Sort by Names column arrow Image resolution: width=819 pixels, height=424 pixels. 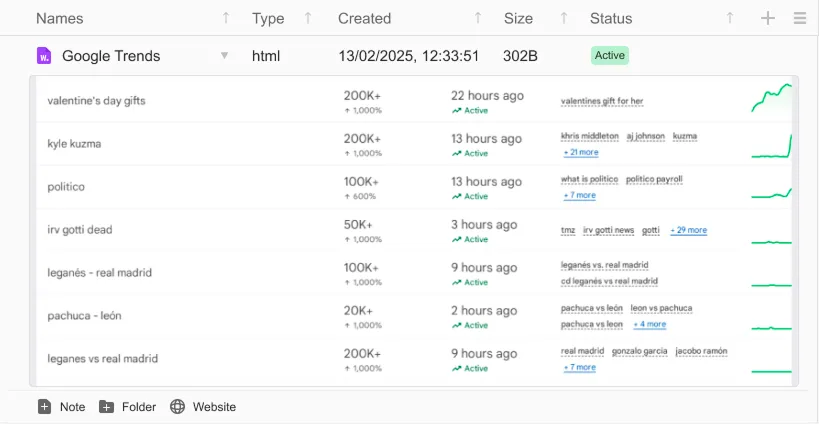click(x=226, y=18)
